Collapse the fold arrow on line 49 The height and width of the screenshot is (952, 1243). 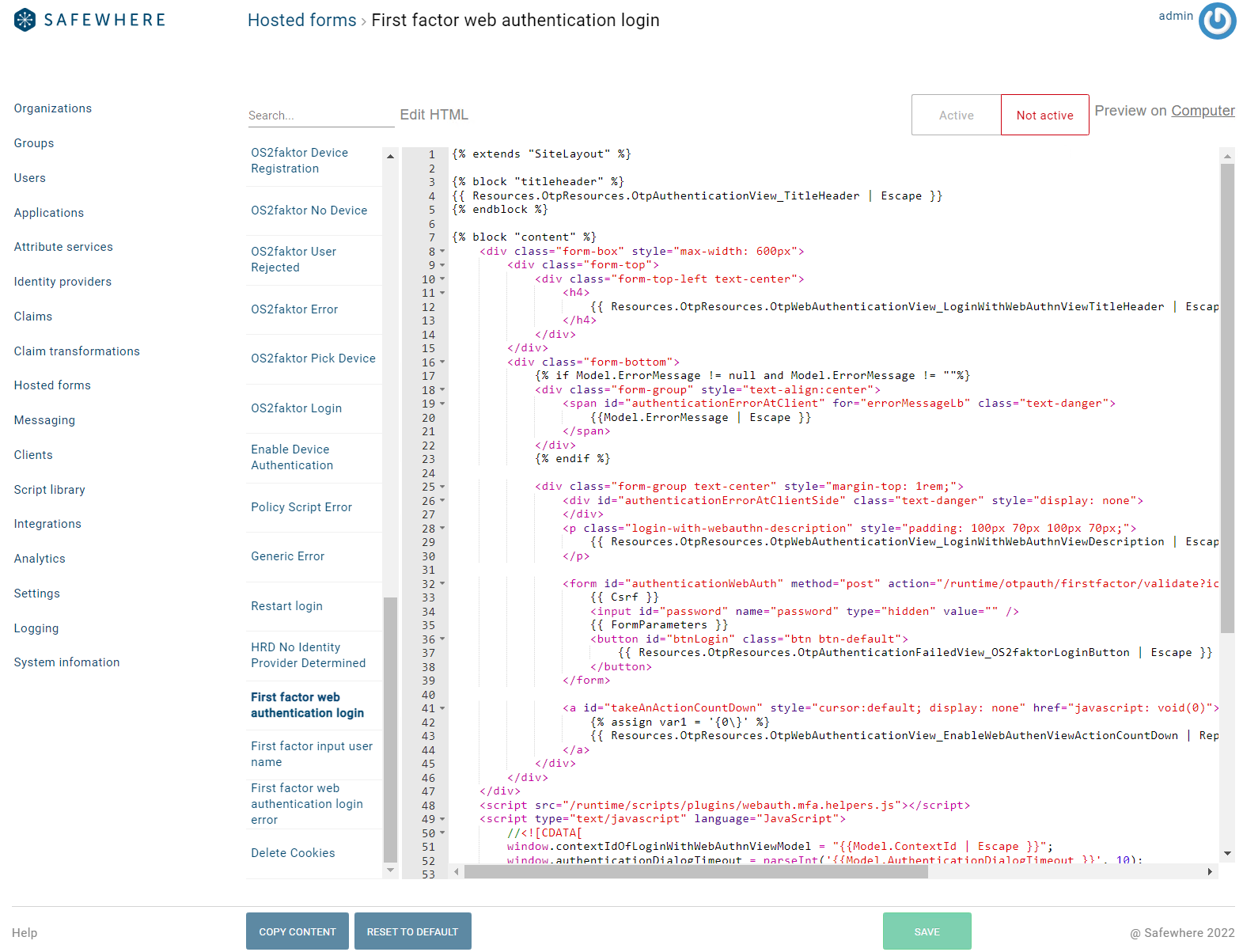click(x=442, y=819)
